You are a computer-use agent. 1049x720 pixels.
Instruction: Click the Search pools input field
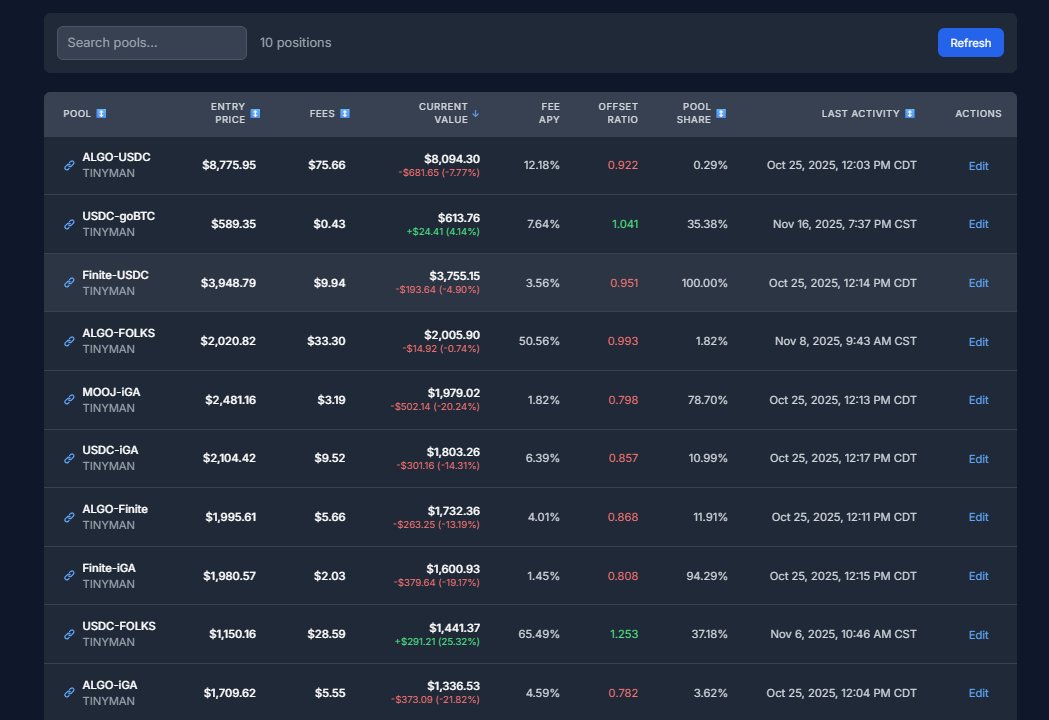click(x=151, y=42)
